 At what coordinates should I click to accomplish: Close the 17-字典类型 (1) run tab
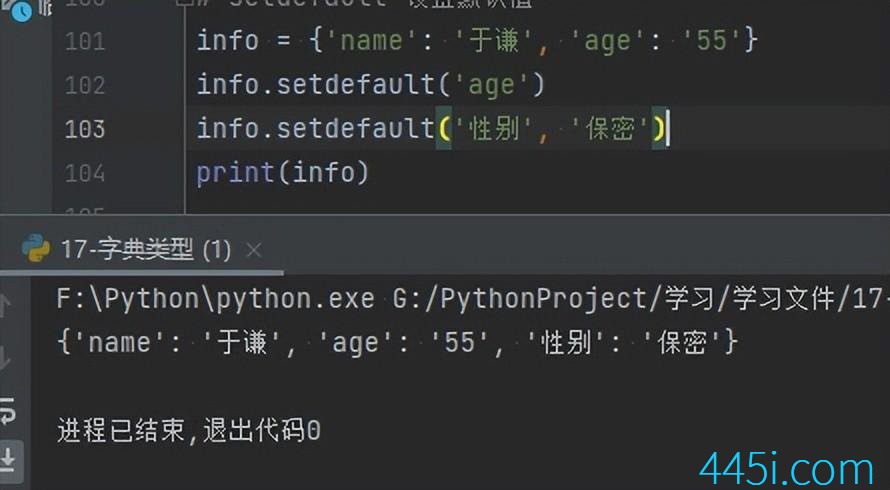click(254, 250)
